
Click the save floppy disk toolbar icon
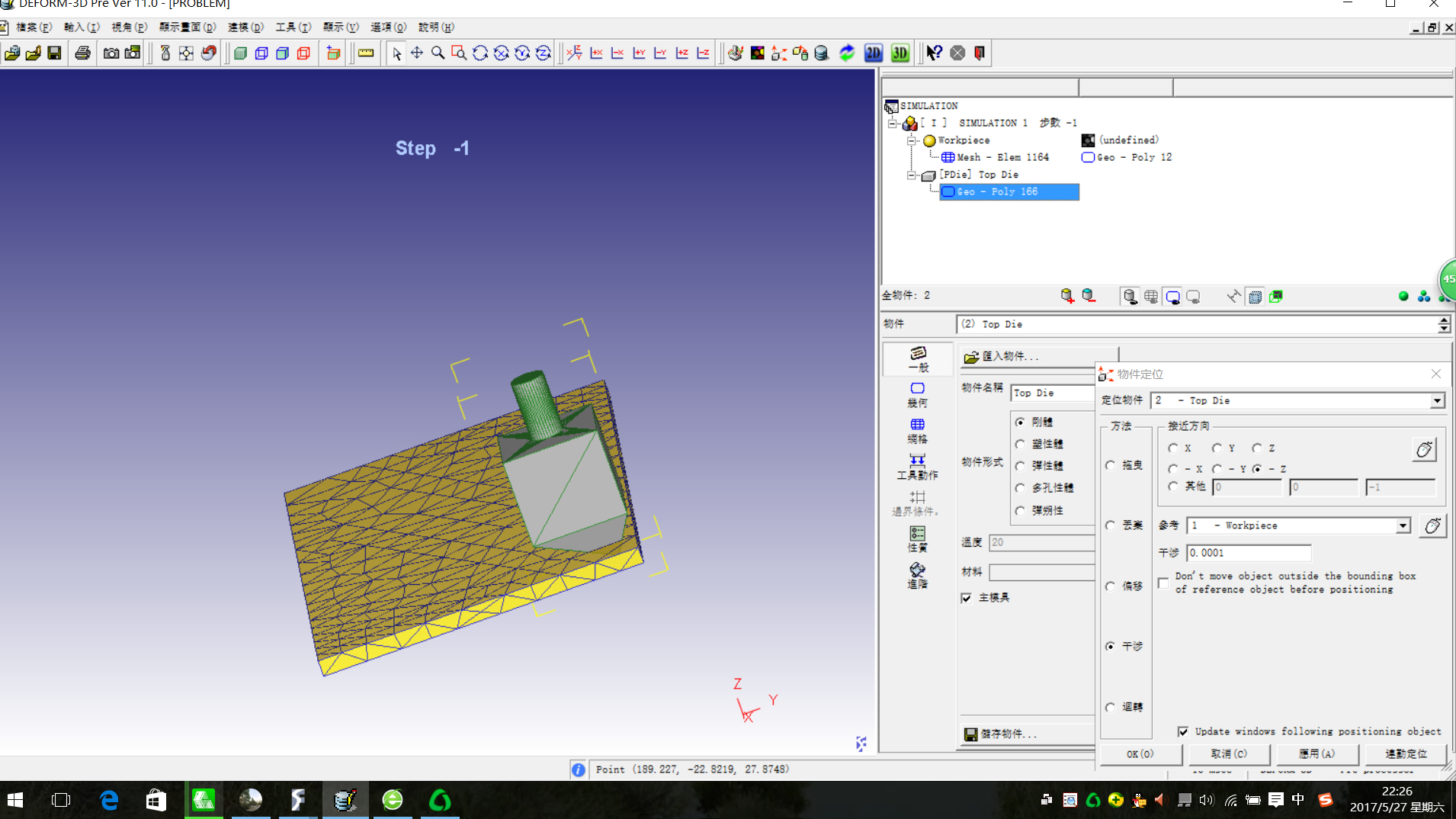[x=54, y=53]
